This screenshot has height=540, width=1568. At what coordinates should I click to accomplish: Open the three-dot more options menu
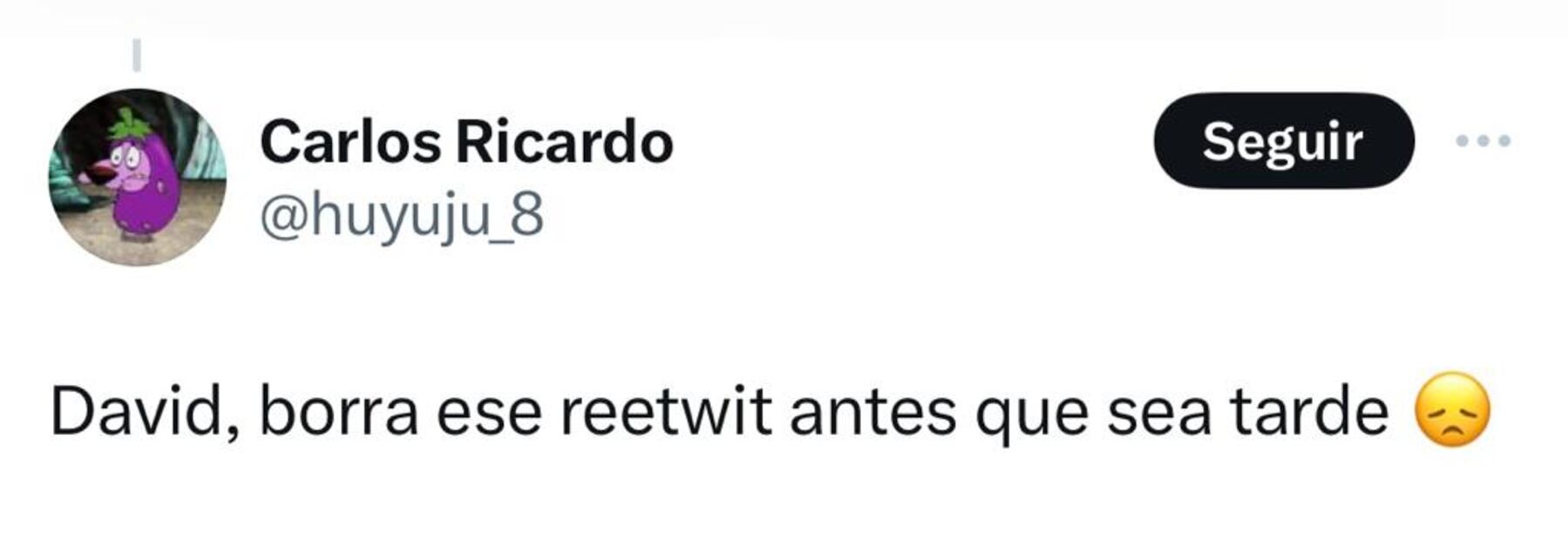1483,140
